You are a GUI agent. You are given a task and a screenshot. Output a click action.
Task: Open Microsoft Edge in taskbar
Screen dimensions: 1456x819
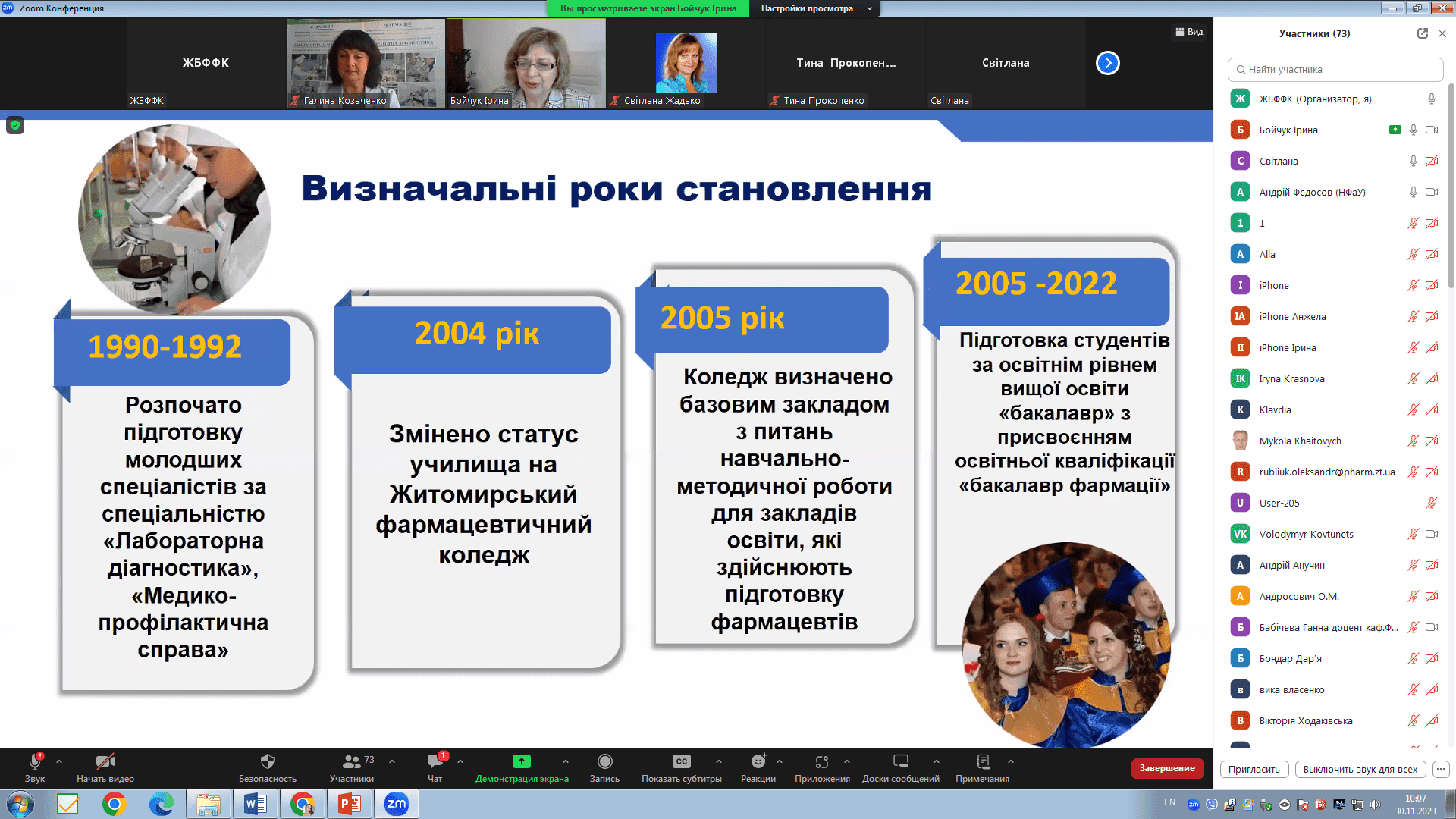click(x=162, y=804)
